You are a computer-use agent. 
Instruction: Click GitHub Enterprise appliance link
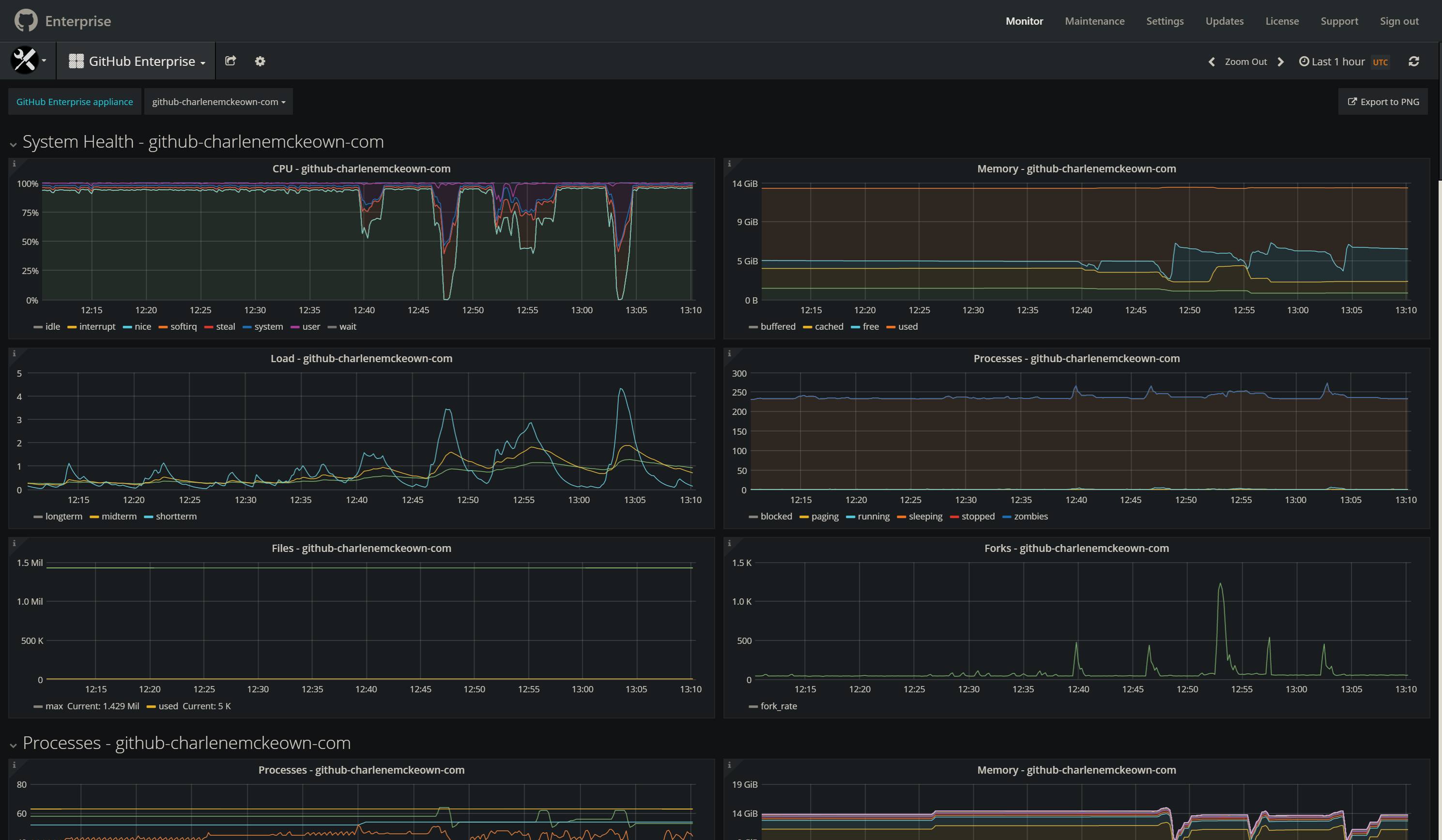pos(75,102)
